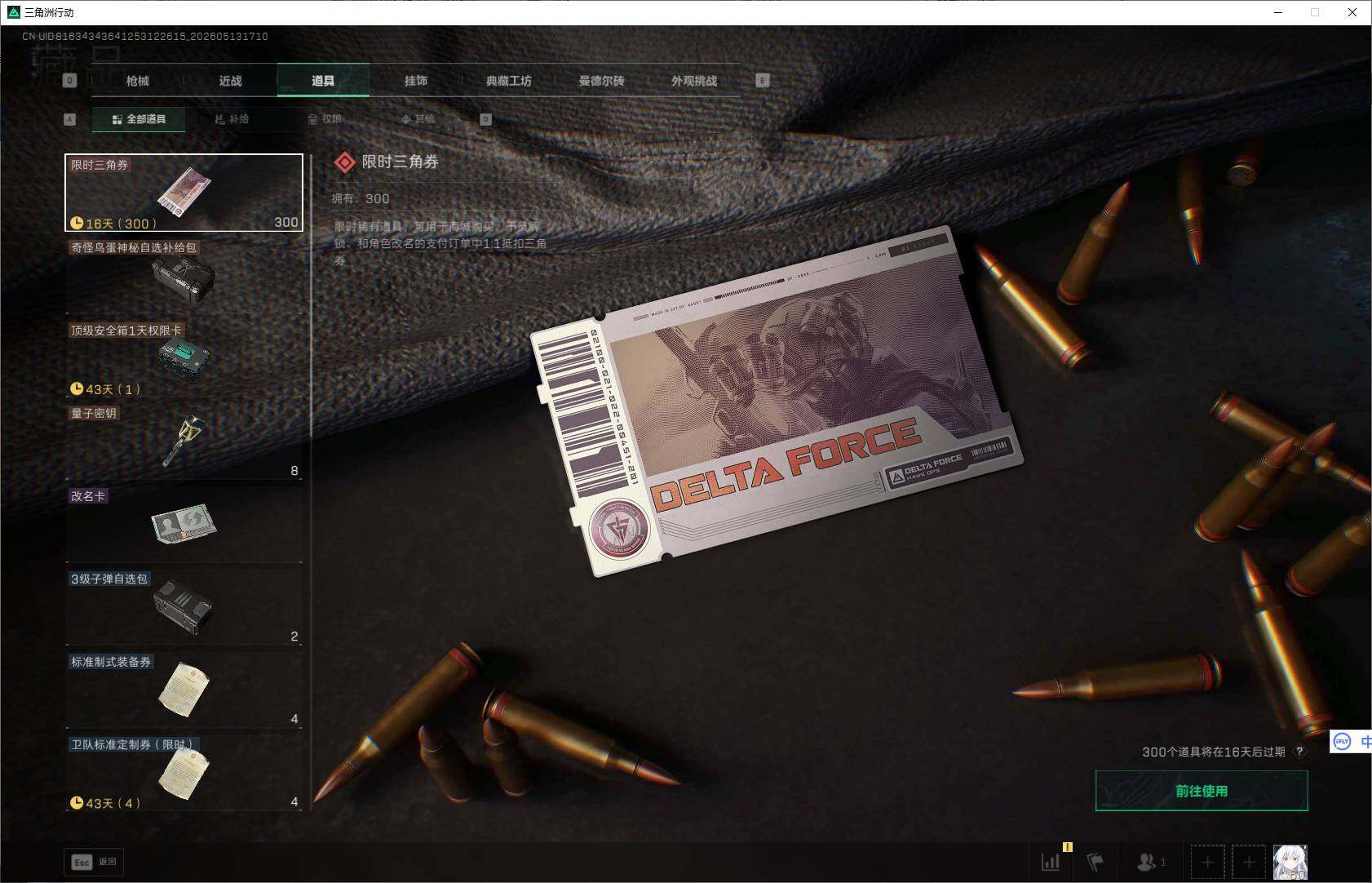Select the 量子密钥 item

[184, 441]
